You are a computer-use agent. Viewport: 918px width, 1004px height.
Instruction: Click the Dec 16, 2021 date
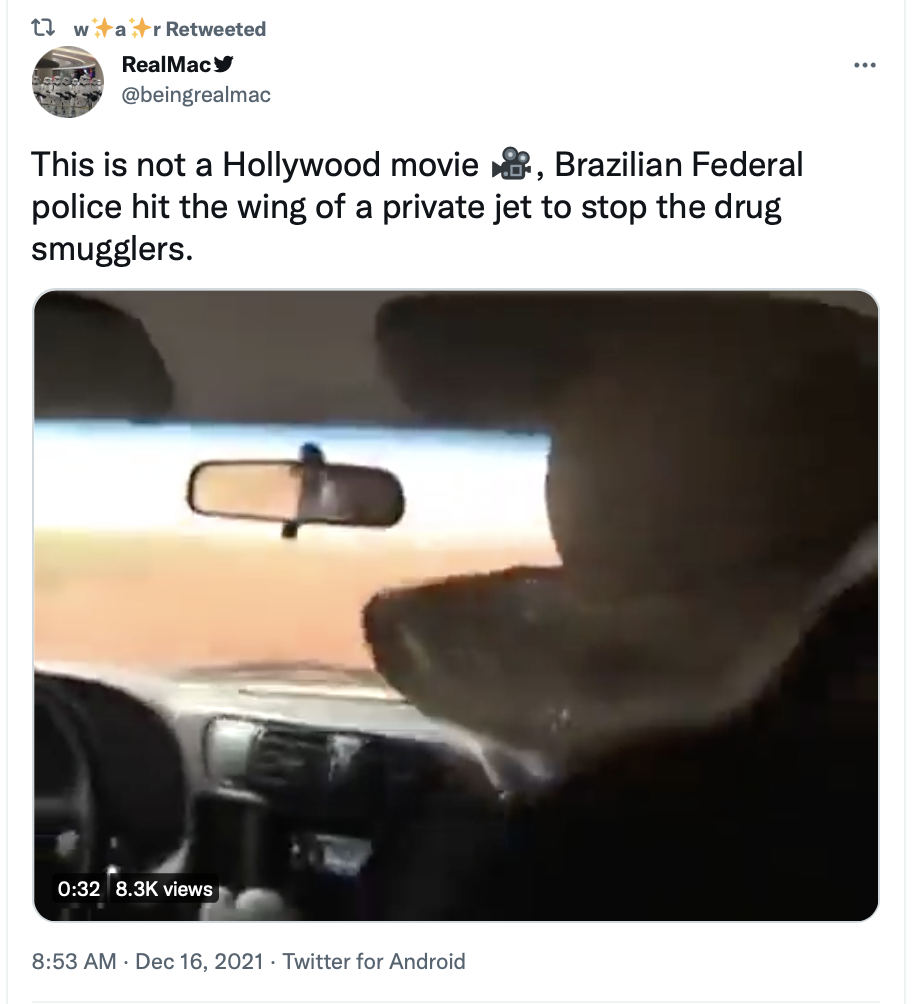pyautogui.click(x=199, y=961)
